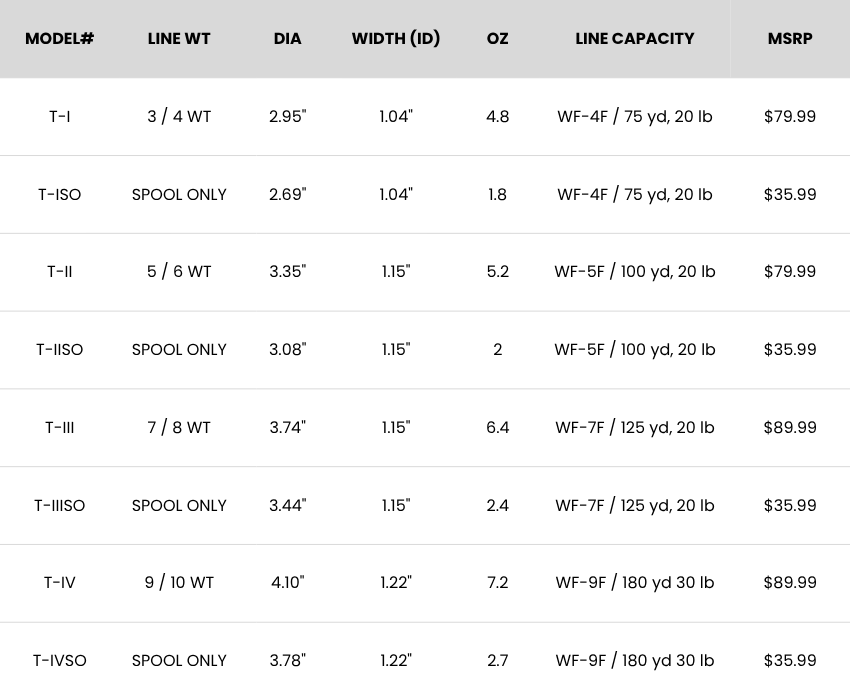Screen dimensions: 850x700
Task: Click the MSRP column header
Action: (790, 39)
